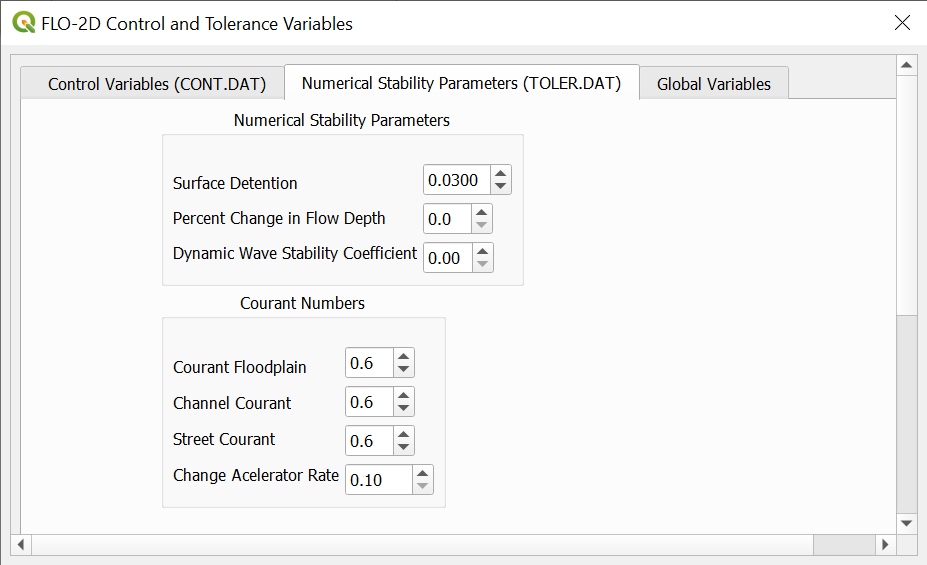
Task: Select Numerical Stability Parameters (TOLER.DAT) tab
Action: pos(462,83)
